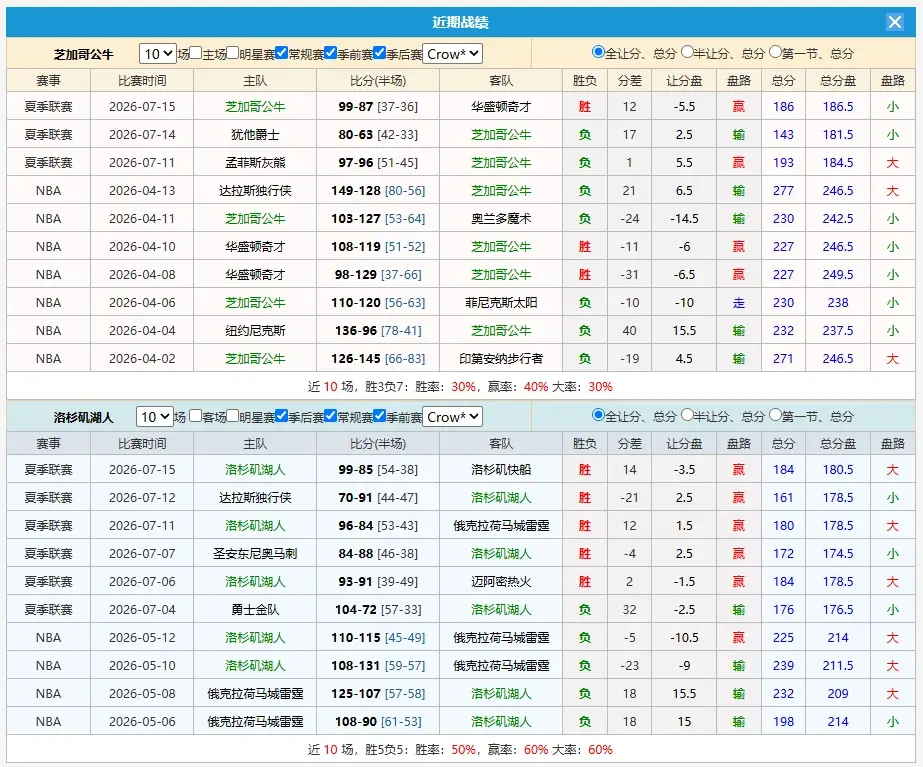Click date 2026-07-12 in 洛杉矶湖人 table

[x=142, y=498]
